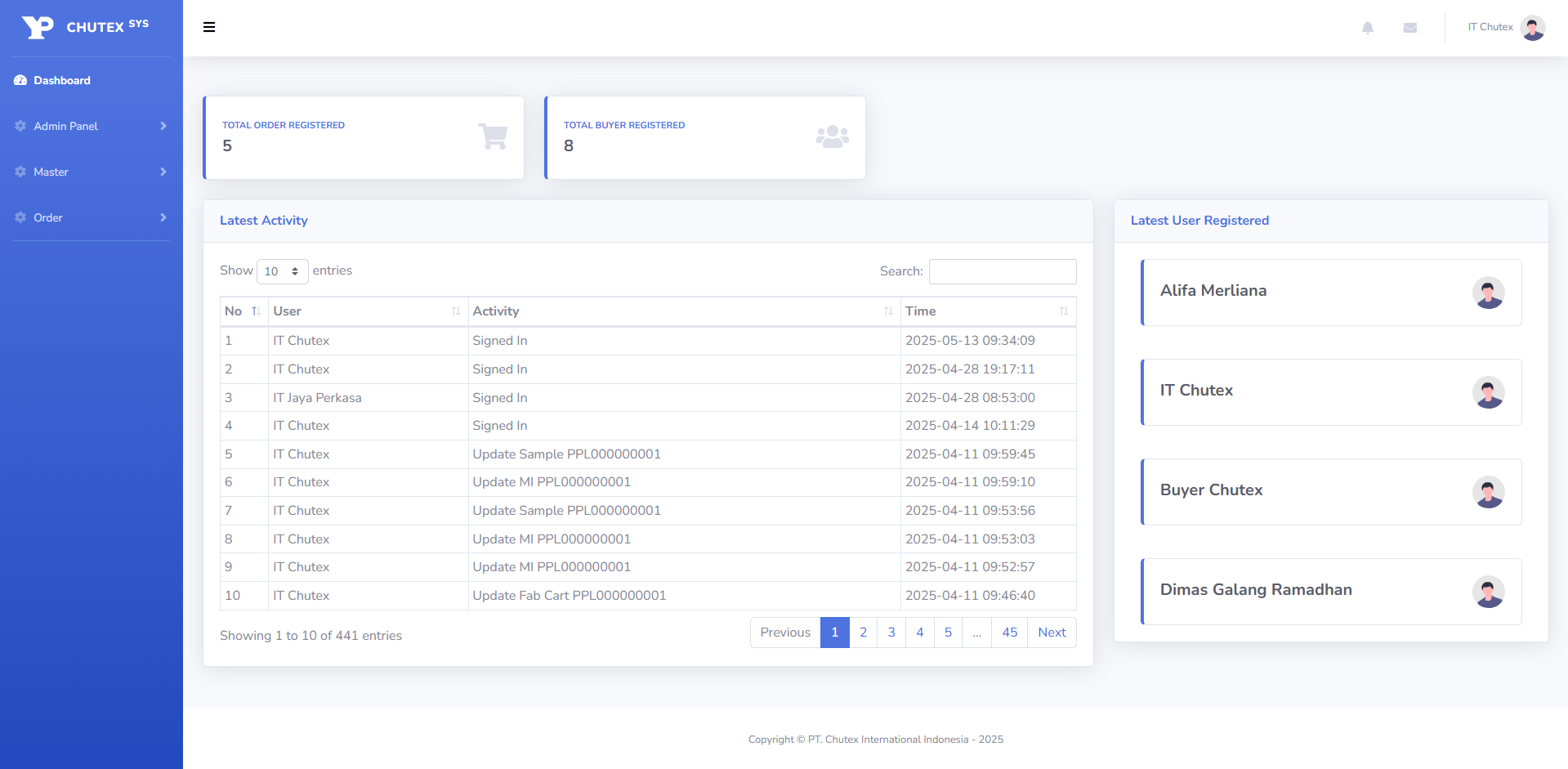Toggle sorting on the Activity column
Screen dimensions: 1568x769
click(682, 311)
